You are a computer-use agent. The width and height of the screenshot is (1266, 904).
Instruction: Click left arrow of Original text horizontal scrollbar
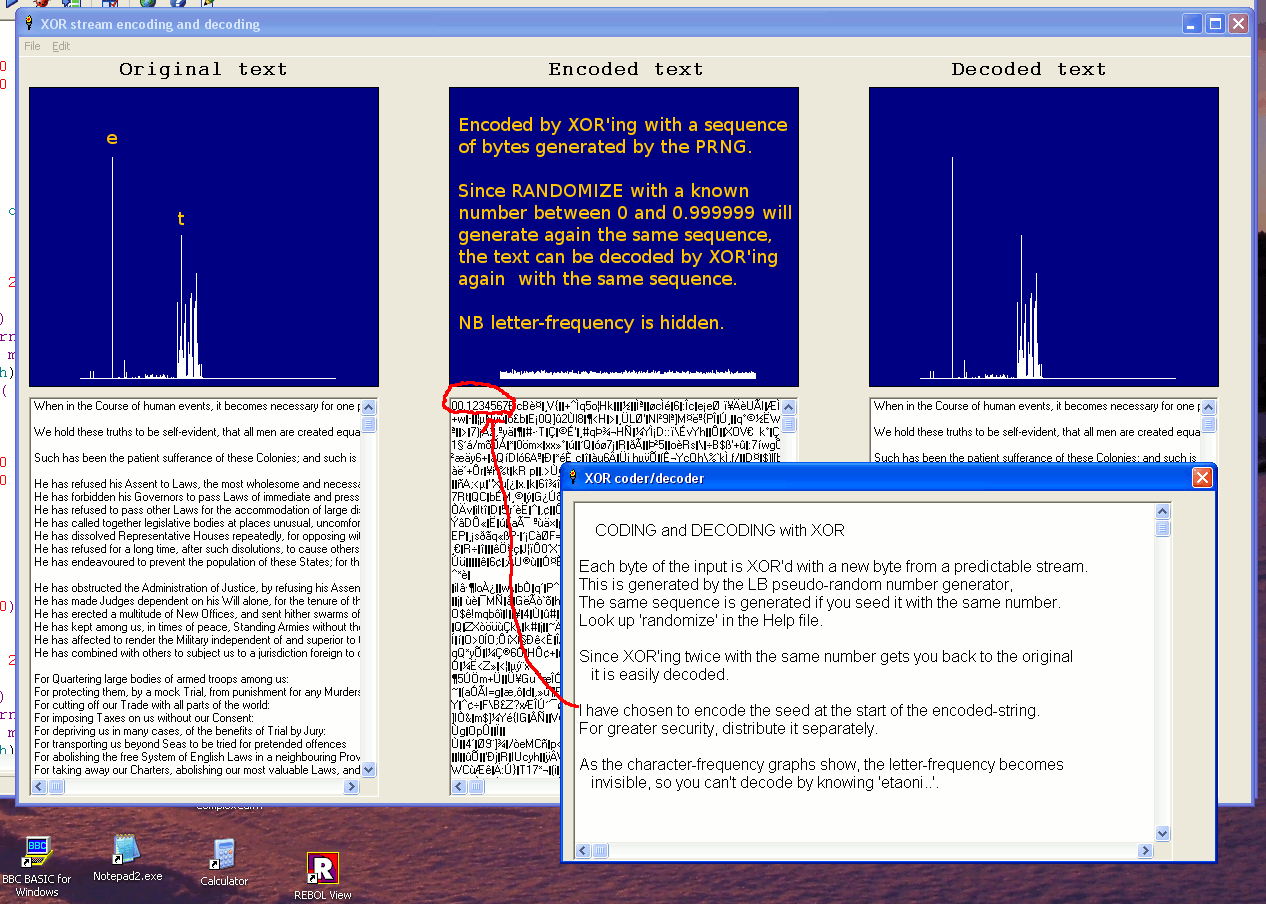39,787
